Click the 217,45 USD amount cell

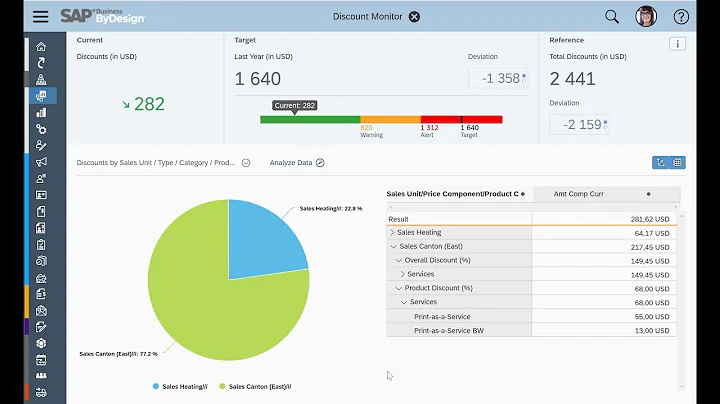(x=604, y=247)
